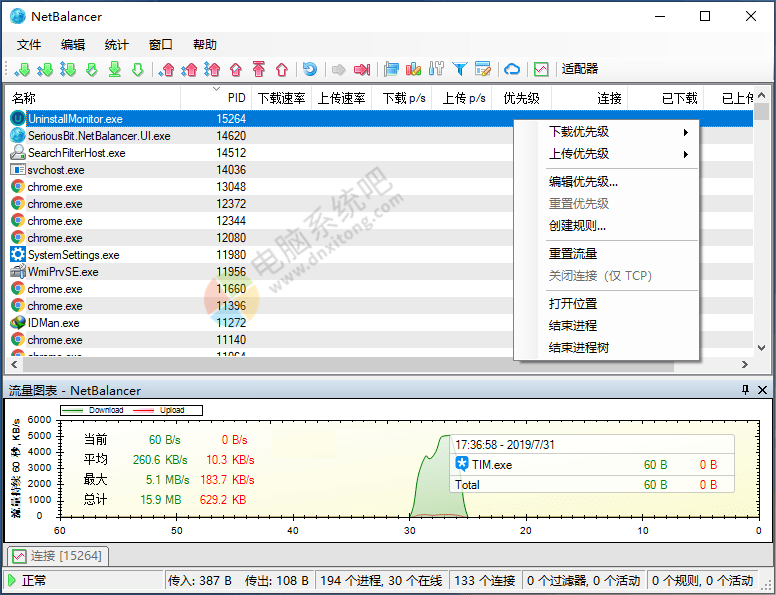Click the blue cloud sync icon
The width and height of the screenshot is (776, 595).
512,69
